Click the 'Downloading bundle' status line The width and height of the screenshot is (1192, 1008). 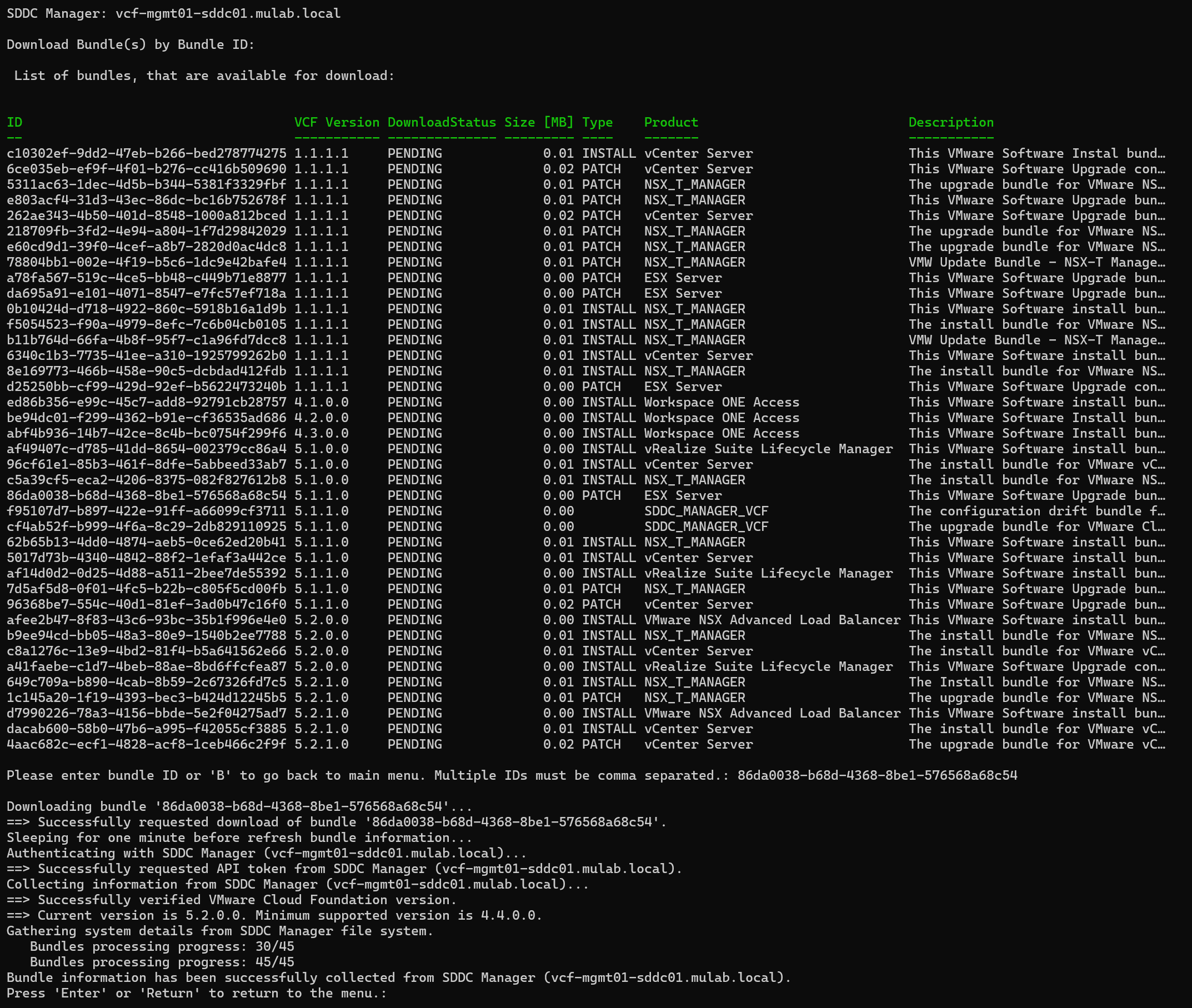[239, 807]
